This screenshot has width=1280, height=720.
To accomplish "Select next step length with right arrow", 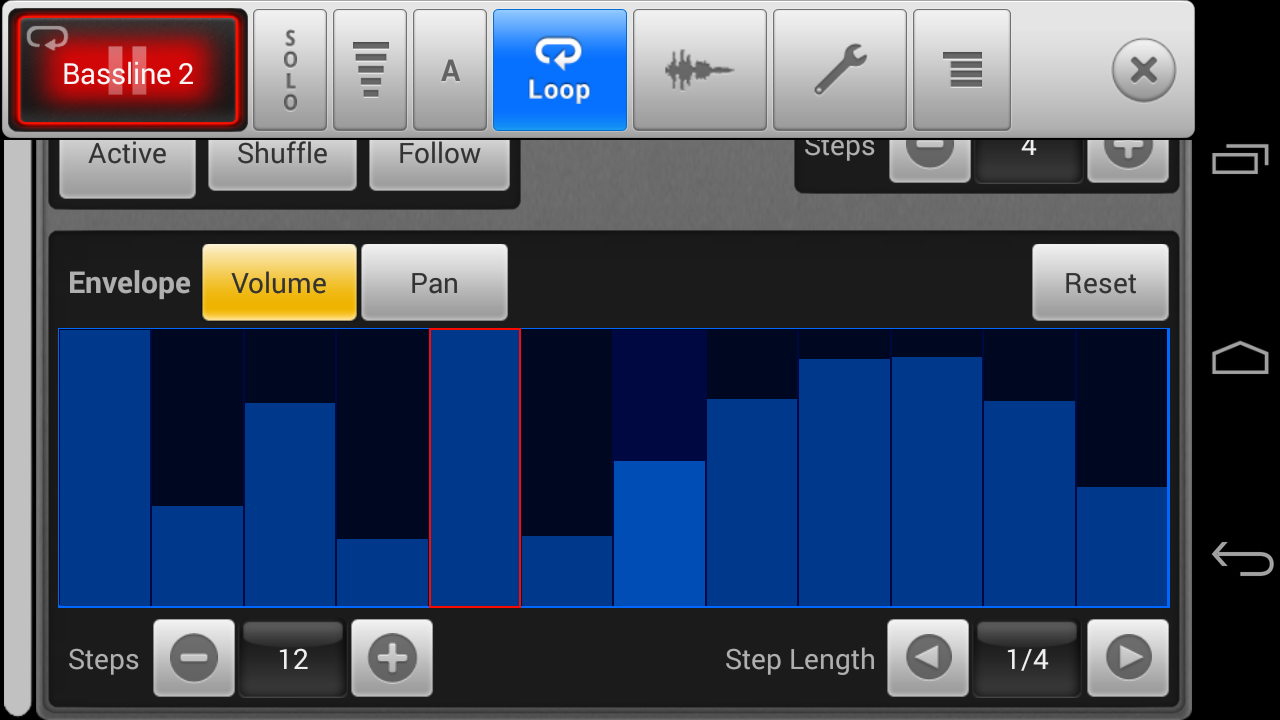I will pyautogui.click(x=1128, y=658).
